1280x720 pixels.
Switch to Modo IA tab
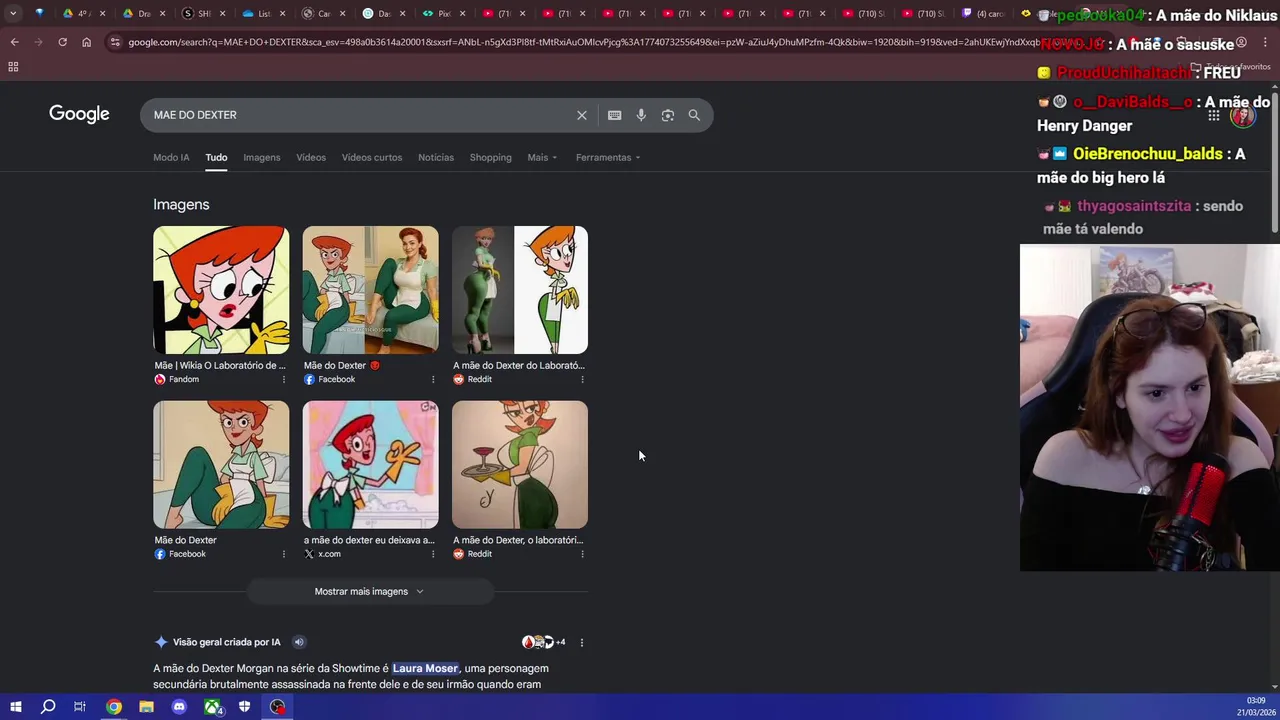171,157
